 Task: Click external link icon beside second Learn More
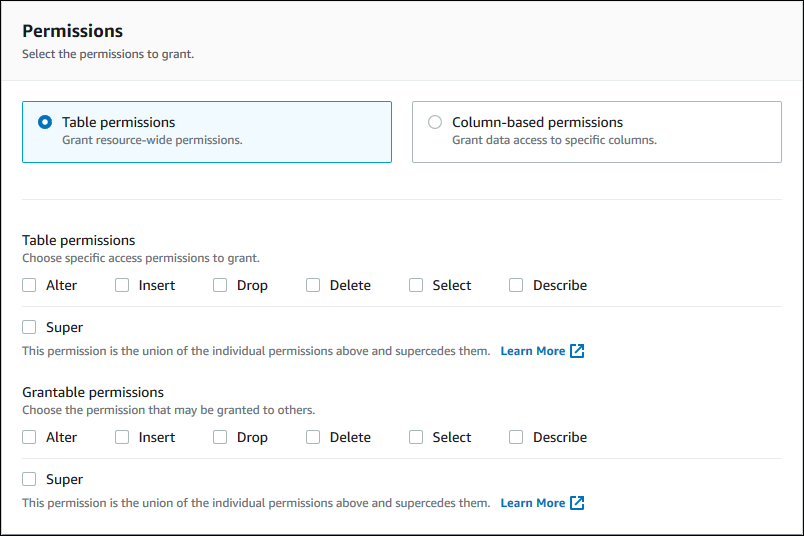[x=577, y=503]
